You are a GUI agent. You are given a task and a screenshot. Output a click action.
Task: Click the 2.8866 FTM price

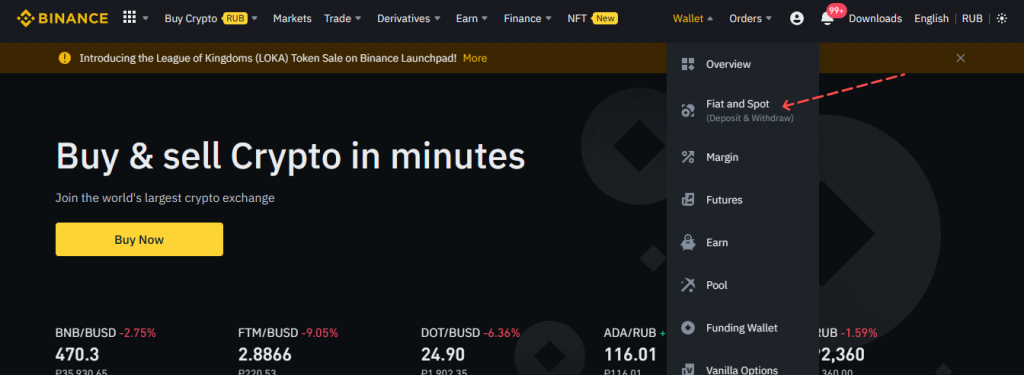coord(265,355)
